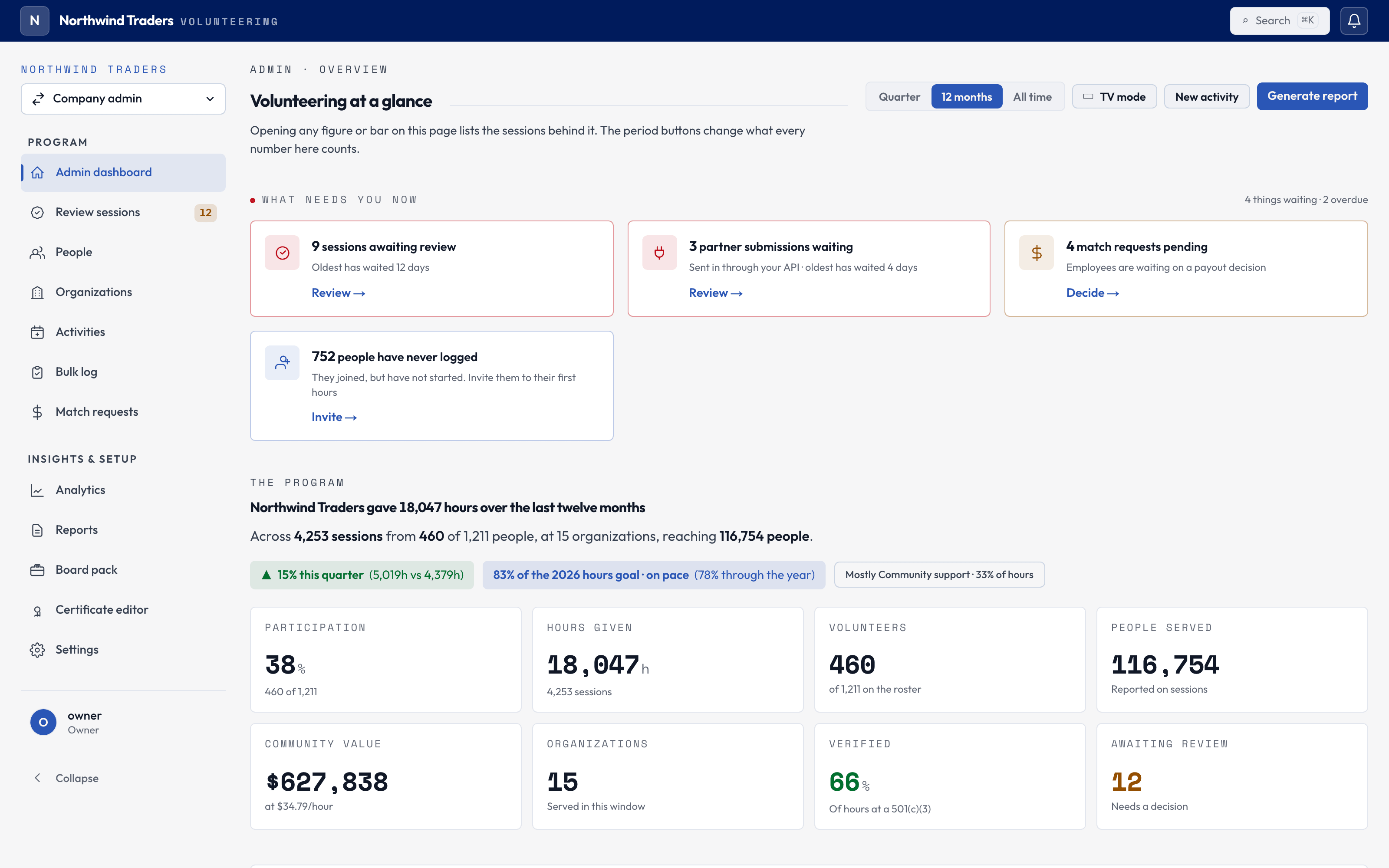The image size is (1389, 868).
Task: Go to the Analytics page label
Action: point(80,490)
